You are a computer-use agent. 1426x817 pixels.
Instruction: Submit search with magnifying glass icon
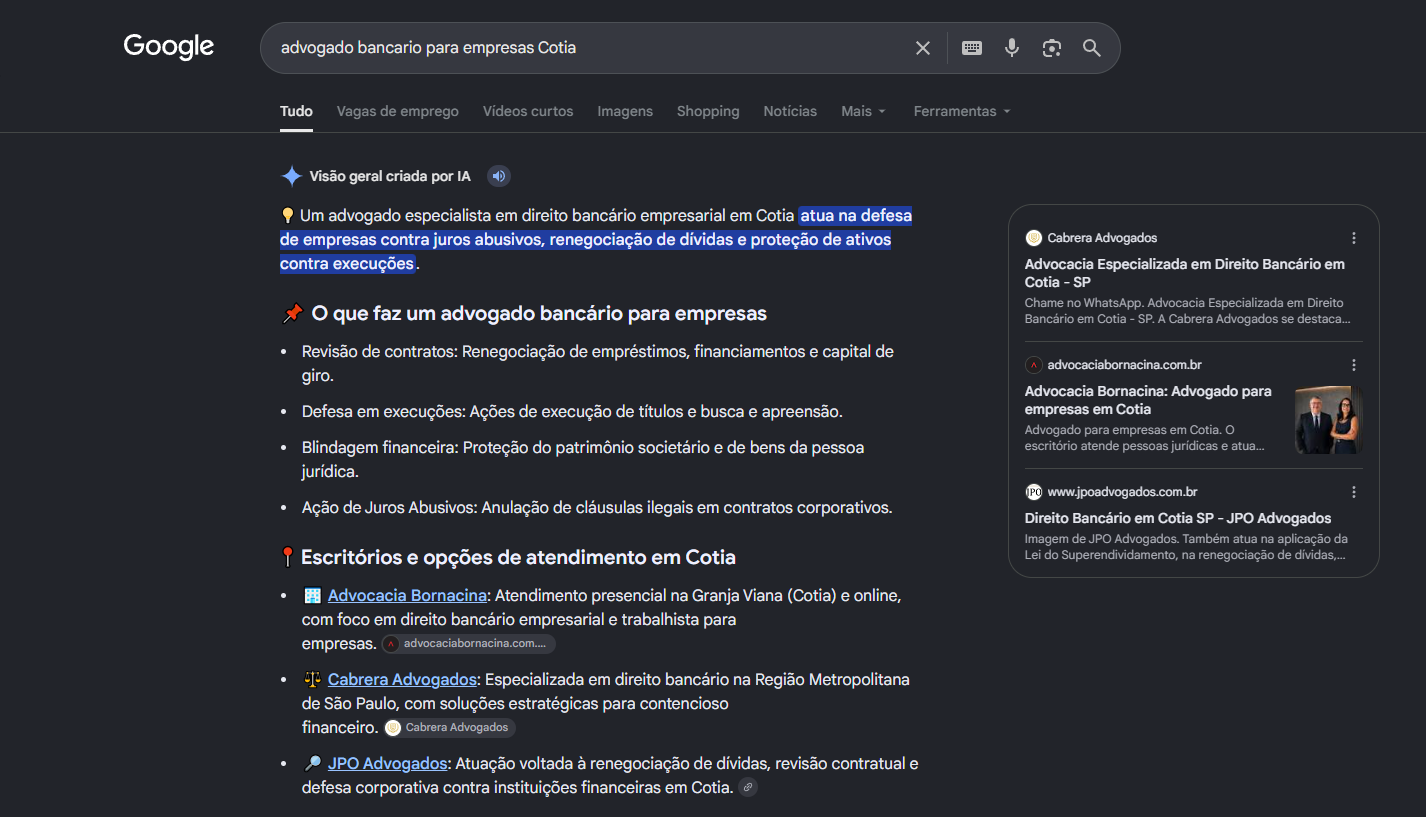point(1092,48)
